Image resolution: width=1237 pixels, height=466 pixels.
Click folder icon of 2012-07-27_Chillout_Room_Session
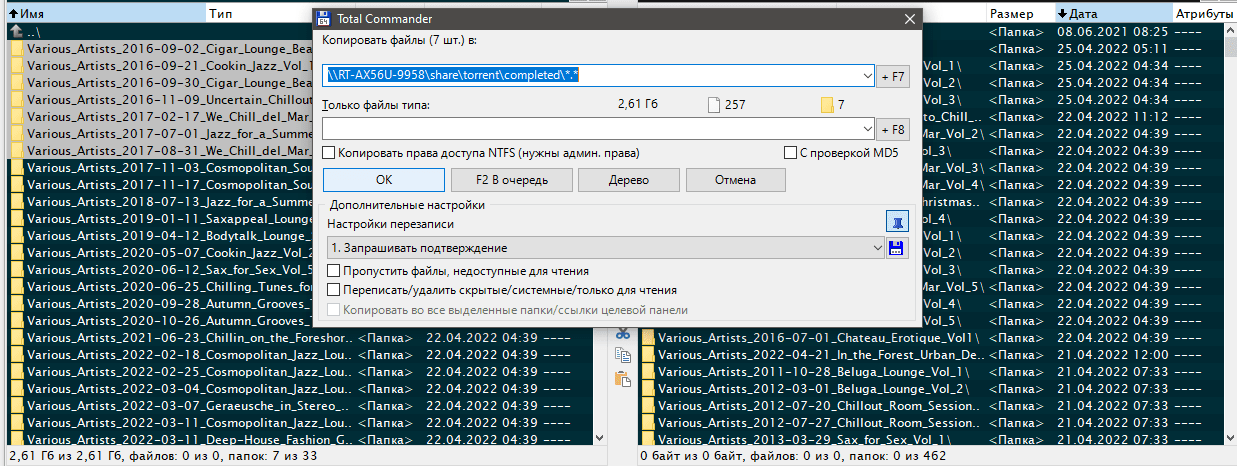(x=647, y=423)
